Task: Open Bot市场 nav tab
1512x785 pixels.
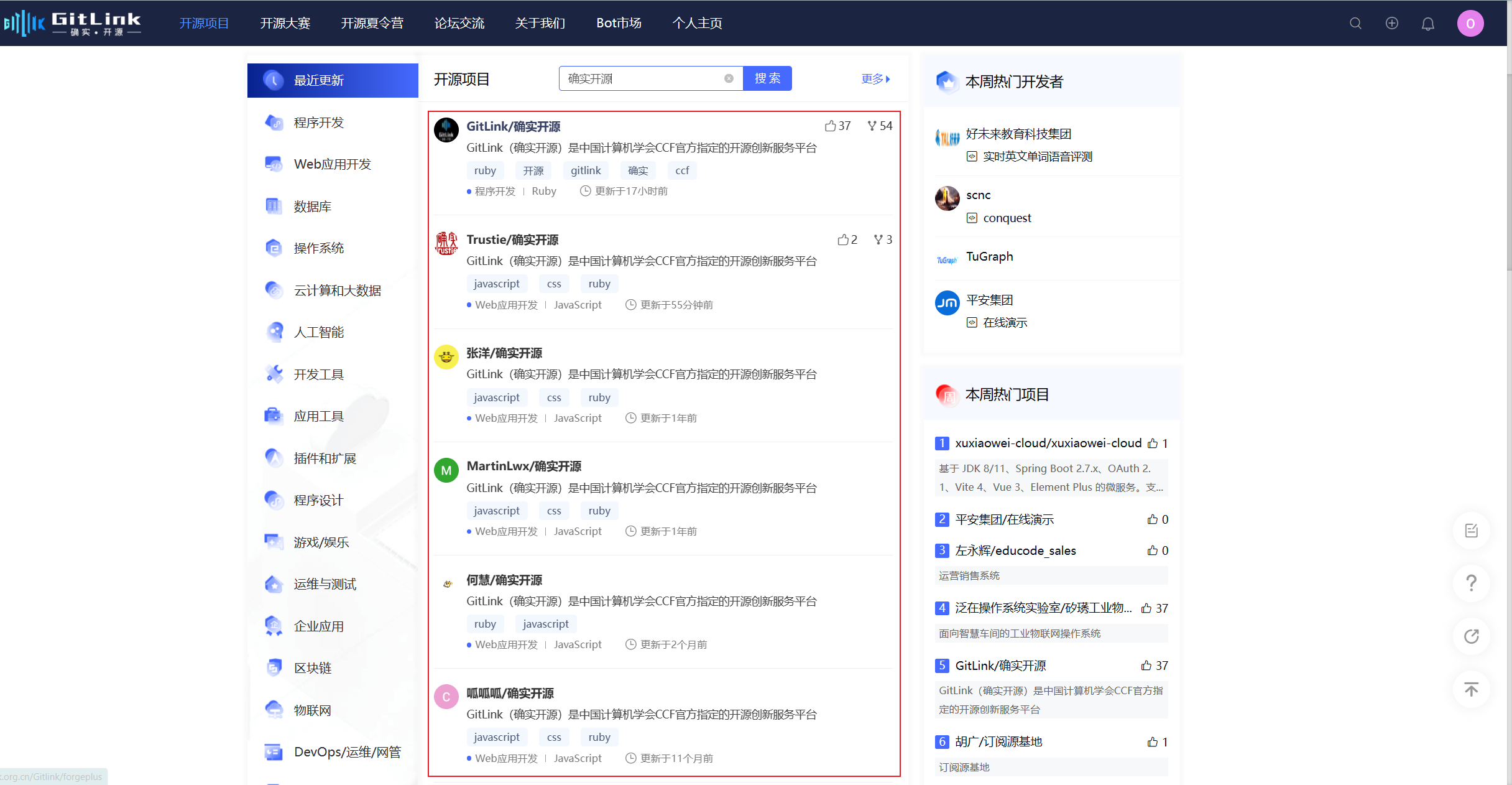Action: pos(619,23)
